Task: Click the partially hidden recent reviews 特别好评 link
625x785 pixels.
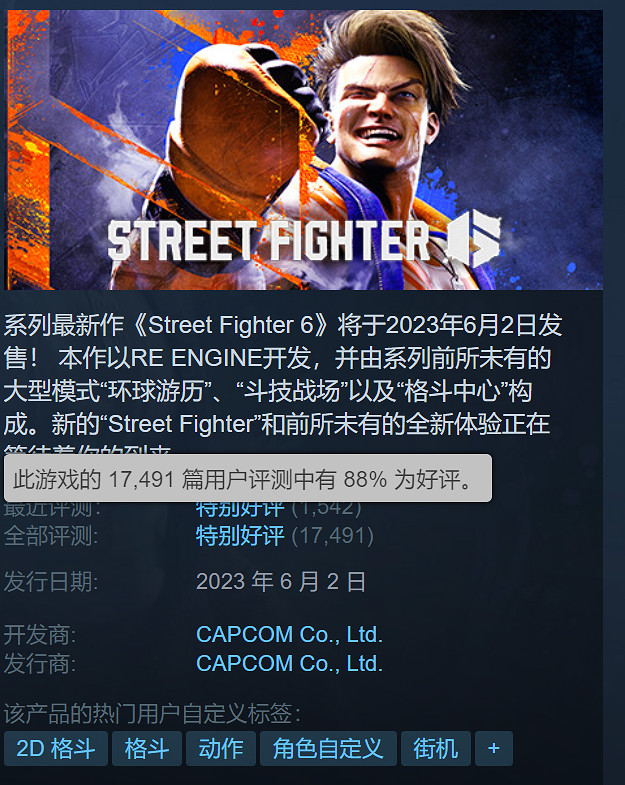Action: click(x=240, y=510)
